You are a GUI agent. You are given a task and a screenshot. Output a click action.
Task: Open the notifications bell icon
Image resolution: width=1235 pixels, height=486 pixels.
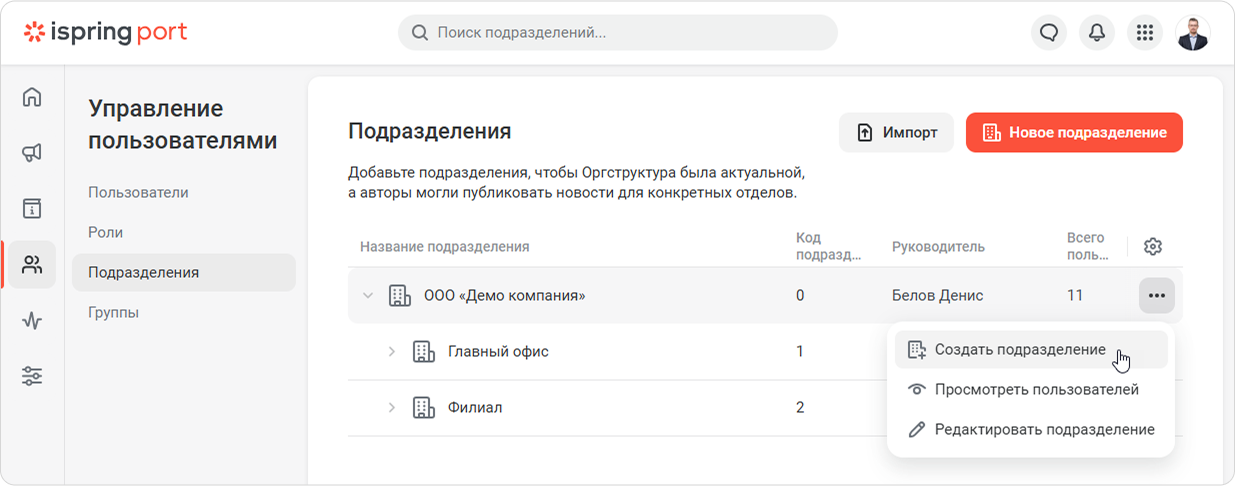(x=1097, y=33)
